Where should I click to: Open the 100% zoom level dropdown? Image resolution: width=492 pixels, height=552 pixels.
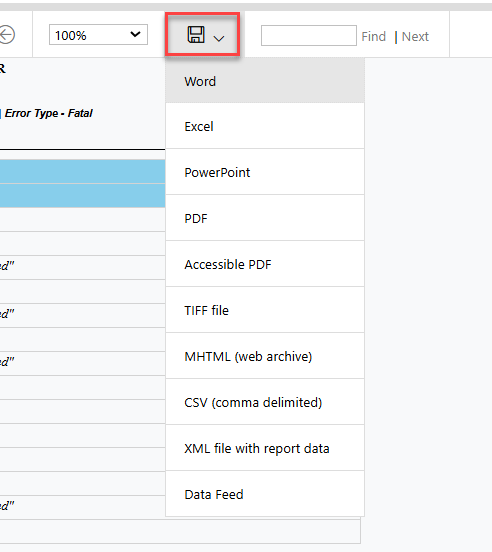pyautogui.click(x=98, y=34)
